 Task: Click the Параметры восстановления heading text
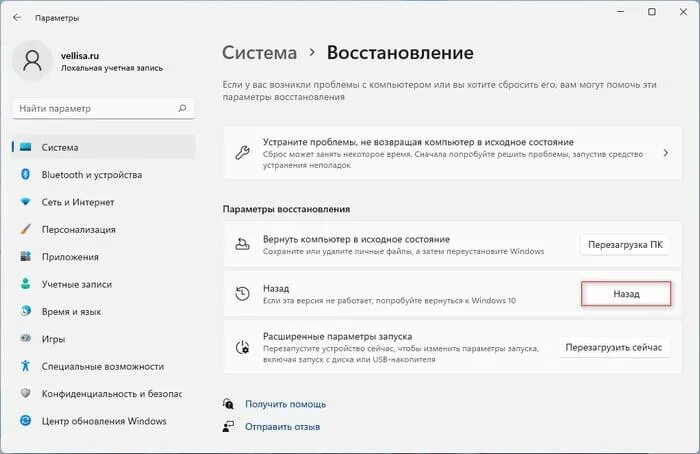click(286, 209)
